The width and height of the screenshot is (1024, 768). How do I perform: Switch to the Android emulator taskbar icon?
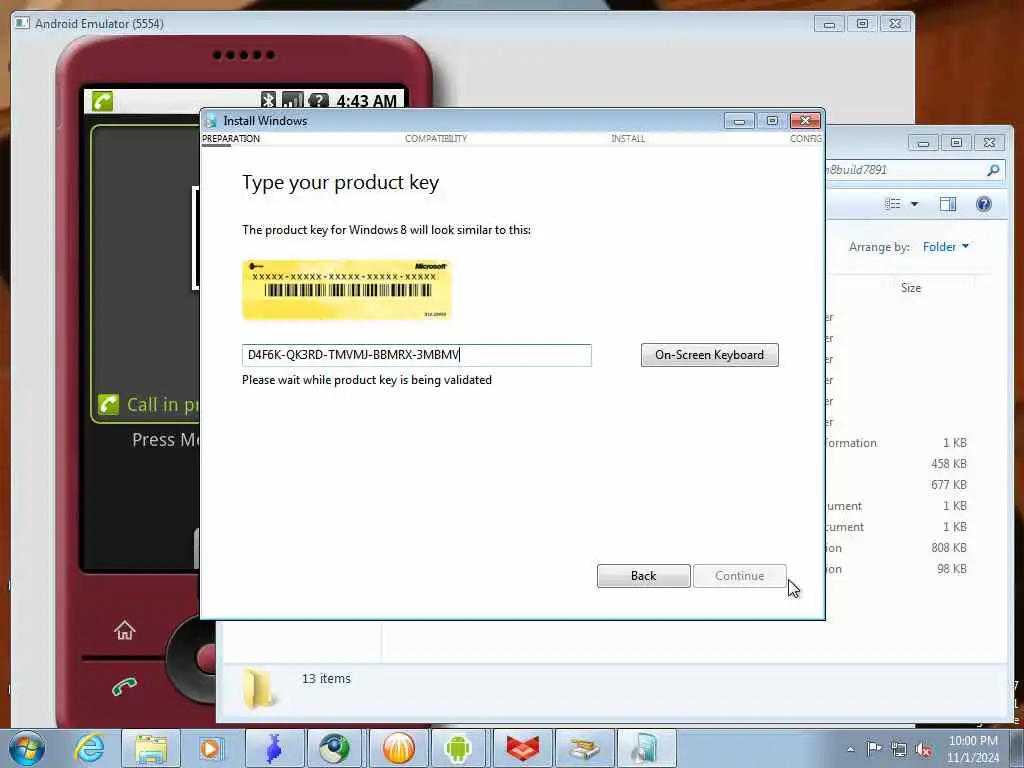(x=458, y=748)
